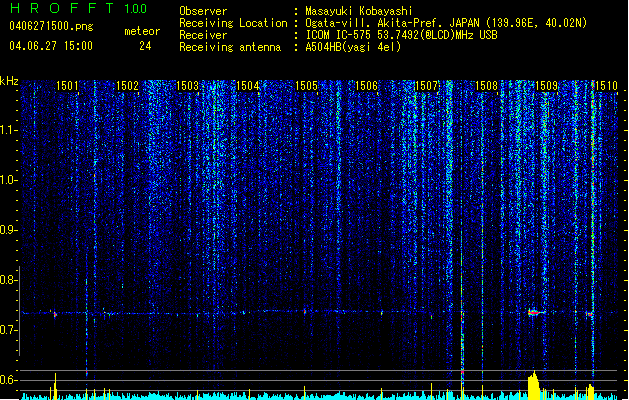
Task: Click the tall yellow power peak at bottom
Action: [533, 384]
